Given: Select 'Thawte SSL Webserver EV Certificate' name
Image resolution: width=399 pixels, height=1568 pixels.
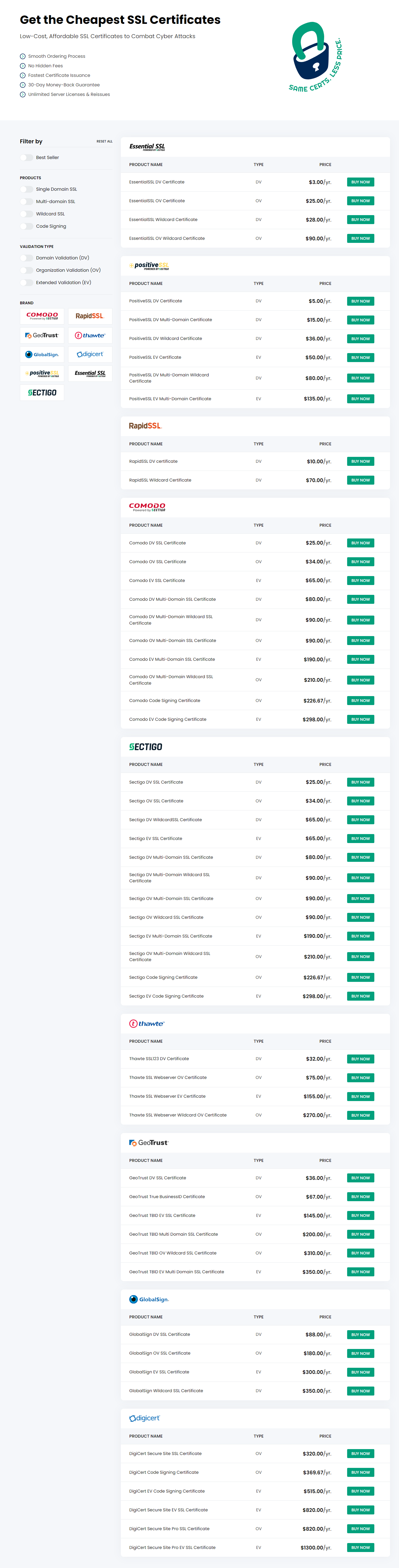Looking at the screenshot, I should point(167,1096).
